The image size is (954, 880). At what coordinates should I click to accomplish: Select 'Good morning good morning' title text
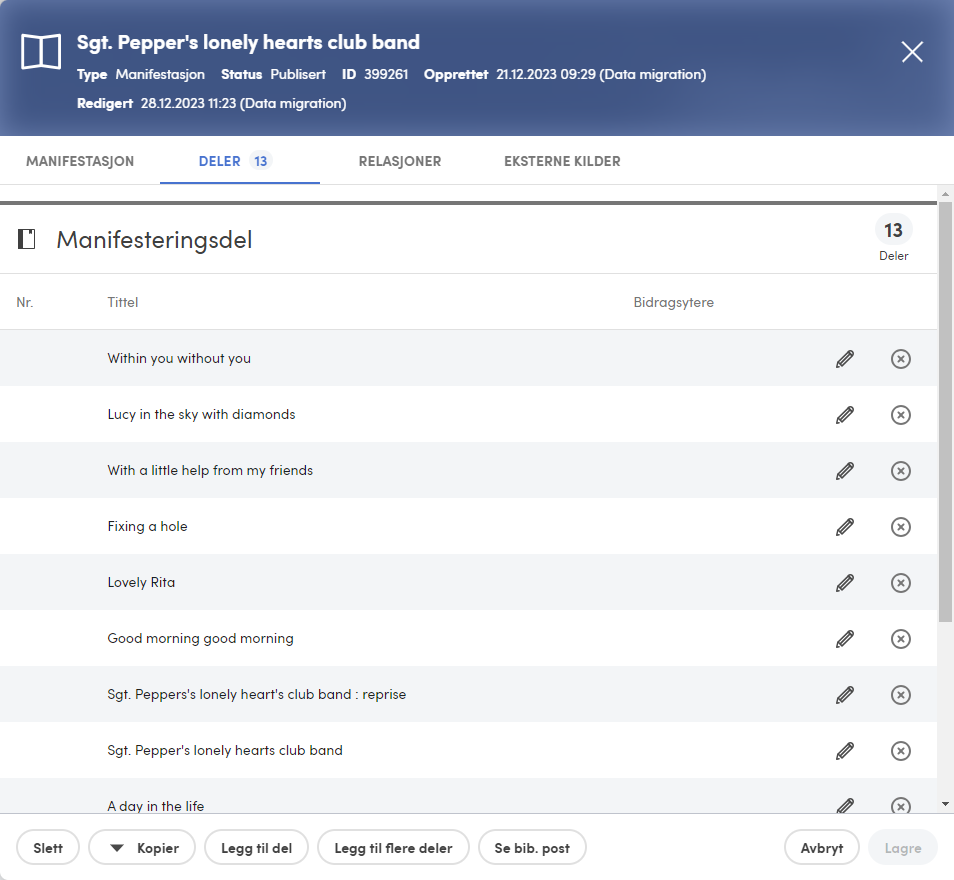[200, 638]
